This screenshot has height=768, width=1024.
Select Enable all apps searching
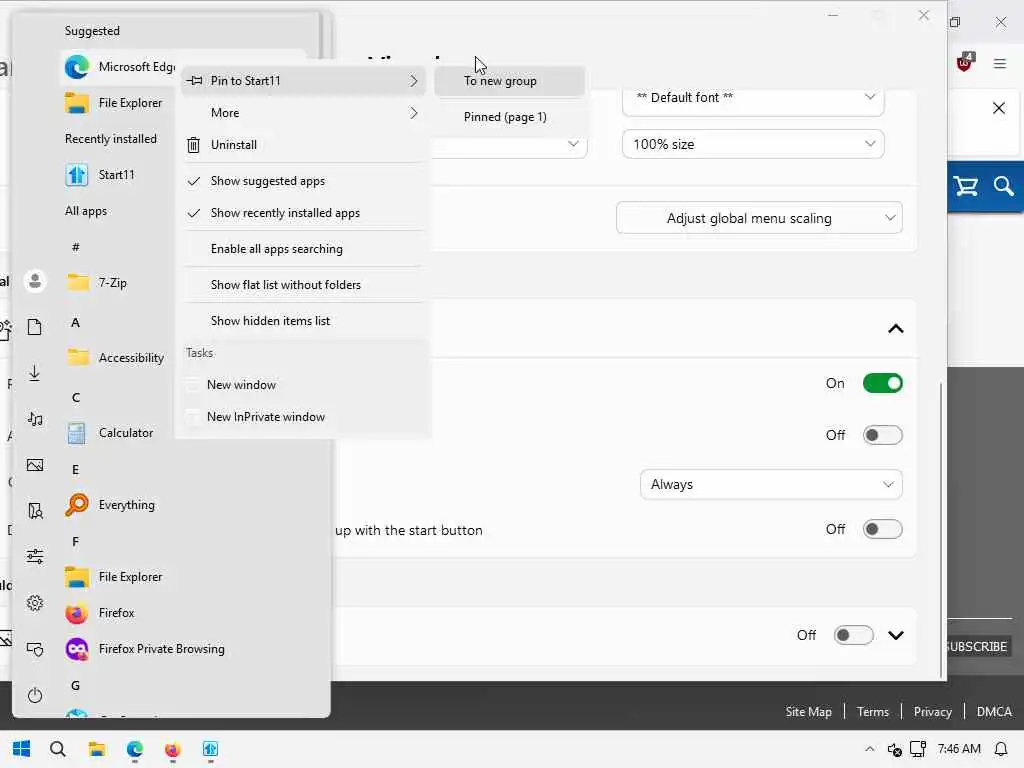point(304,249)
